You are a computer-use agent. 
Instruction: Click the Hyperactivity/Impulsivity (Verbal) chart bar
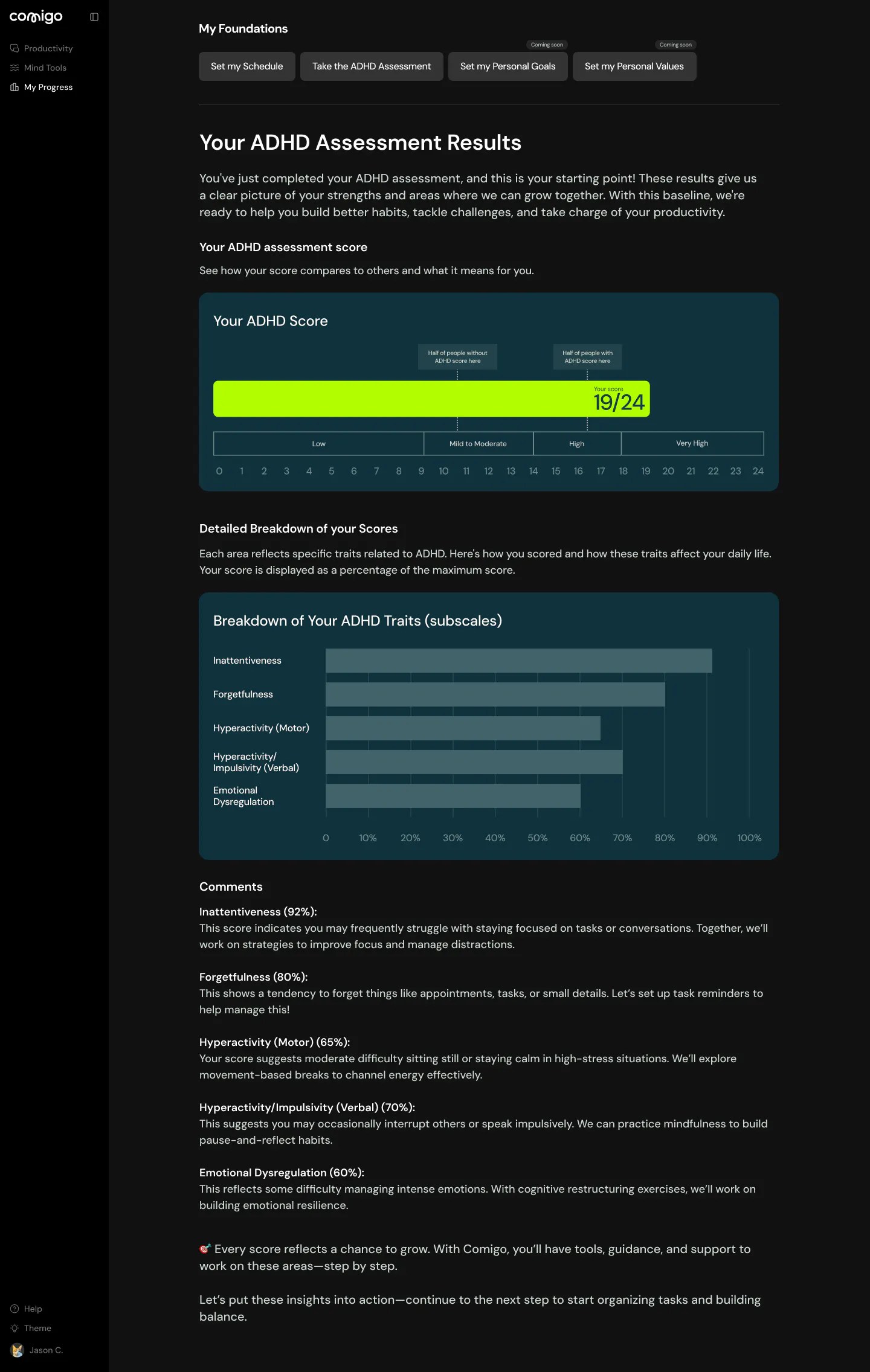(x=474, y=762)
